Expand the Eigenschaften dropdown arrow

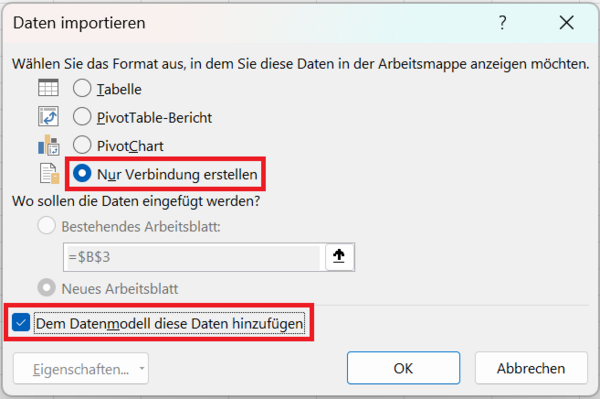142,368
